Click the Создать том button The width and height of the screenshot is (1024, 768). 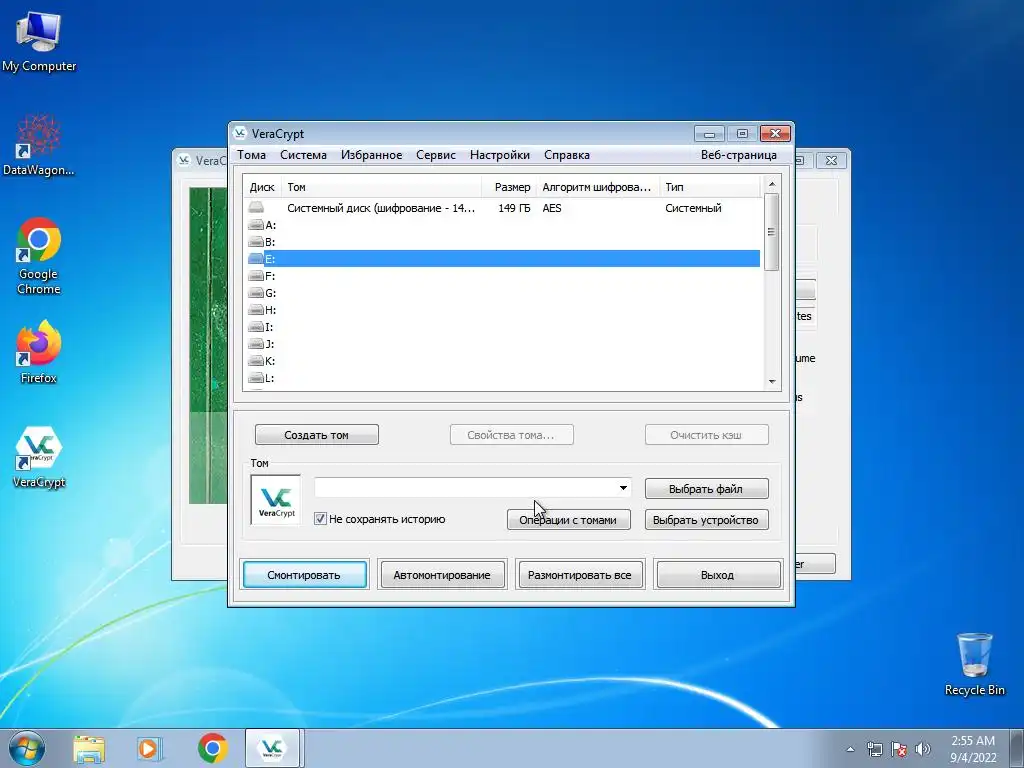pos(317,435)
